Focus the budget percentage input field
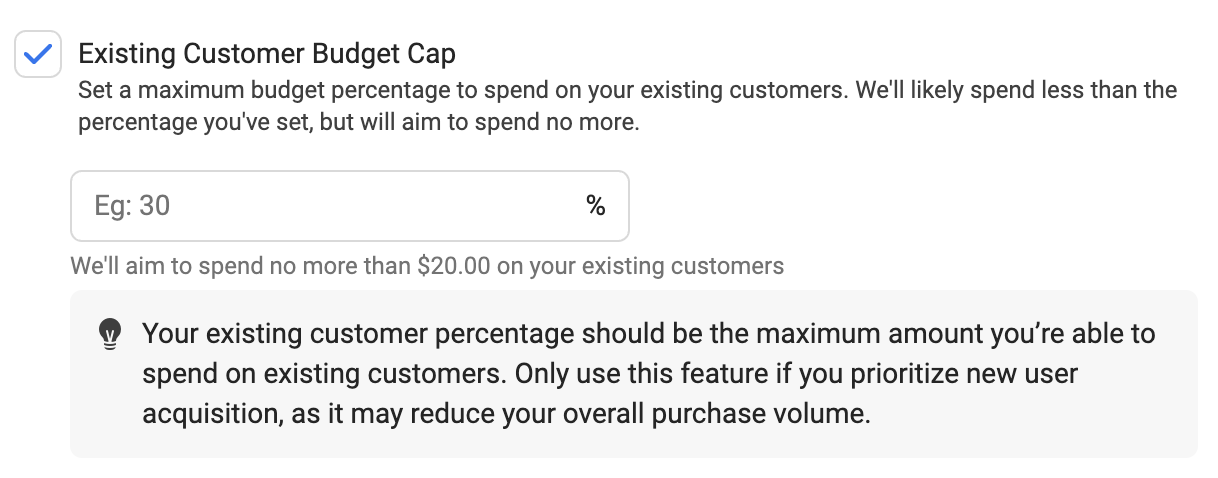 [x=349, y=206]
